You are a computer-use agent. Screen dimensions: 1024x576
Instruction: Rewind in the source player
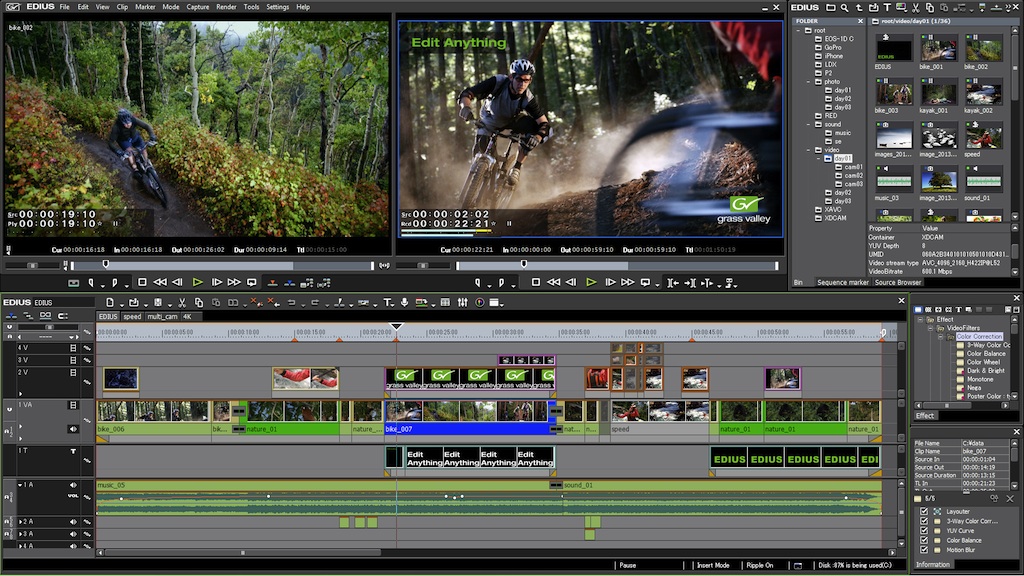[x=160, y=282]
